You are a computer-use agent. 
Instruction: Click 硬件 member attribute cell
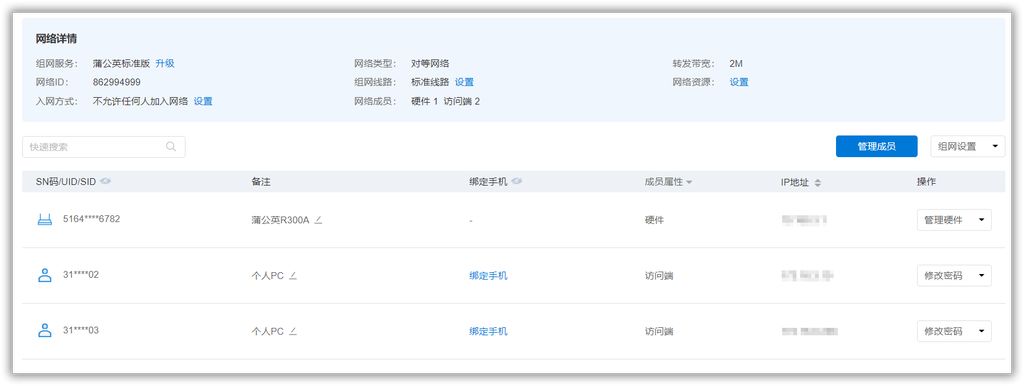pos(654,220)
